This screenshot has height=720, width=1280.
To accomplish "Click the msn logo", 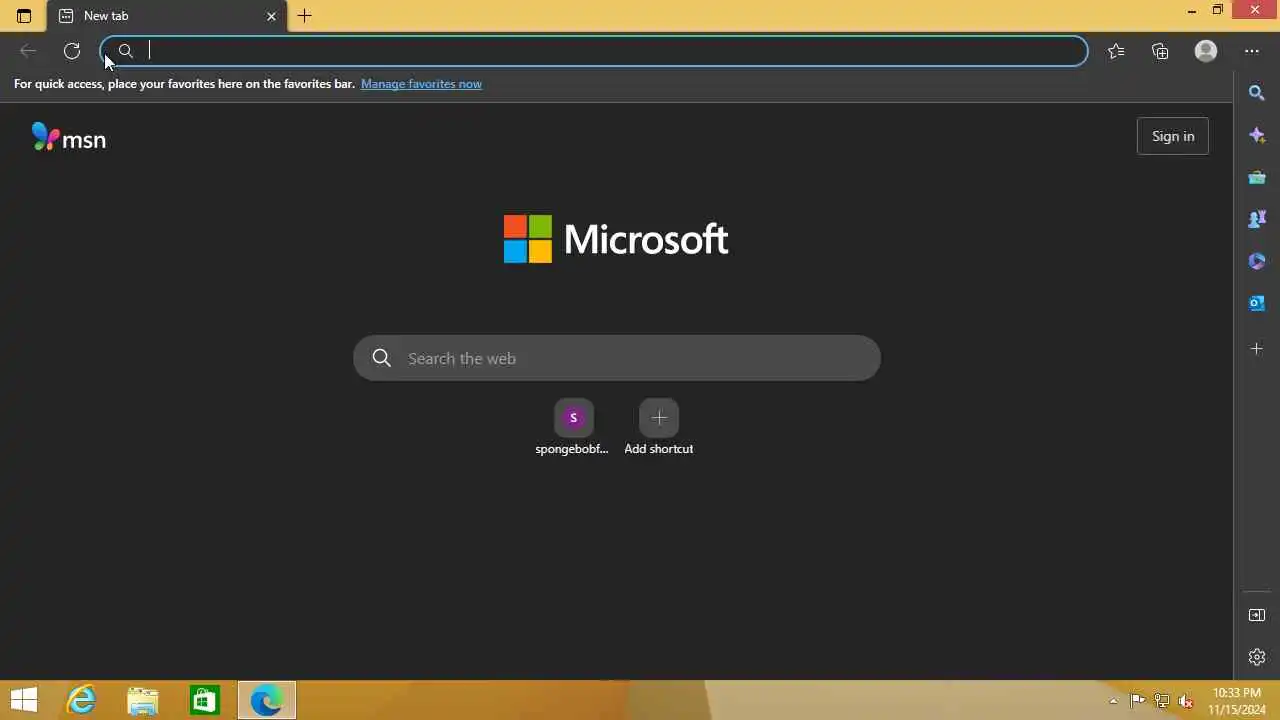I will pyautogui.click(x=69, y=137).
